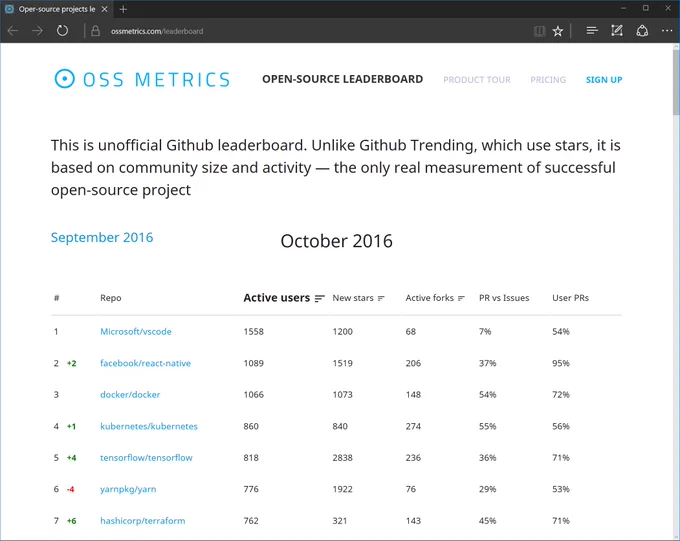Open the Share icon
Viewport: 680px width, 541px height.
(642, 31)
